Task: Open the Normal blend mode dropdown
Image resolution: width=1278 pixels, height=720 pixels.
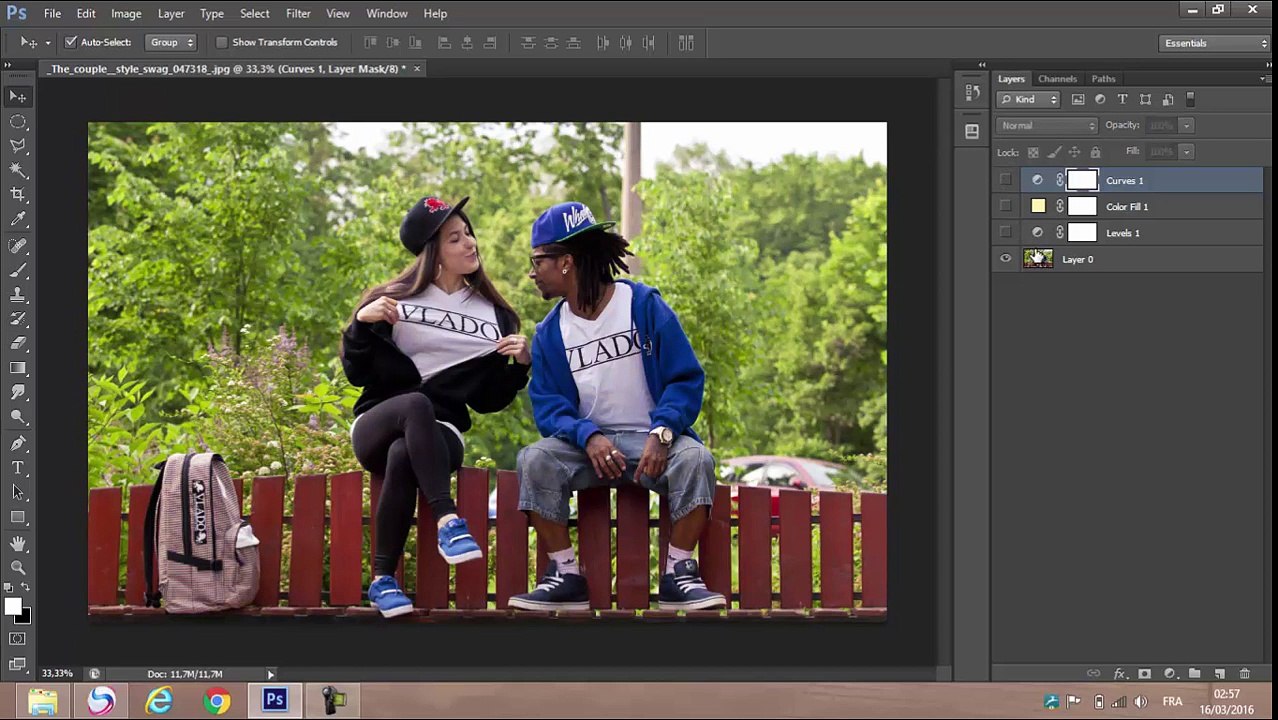Action: point(1047,125)
